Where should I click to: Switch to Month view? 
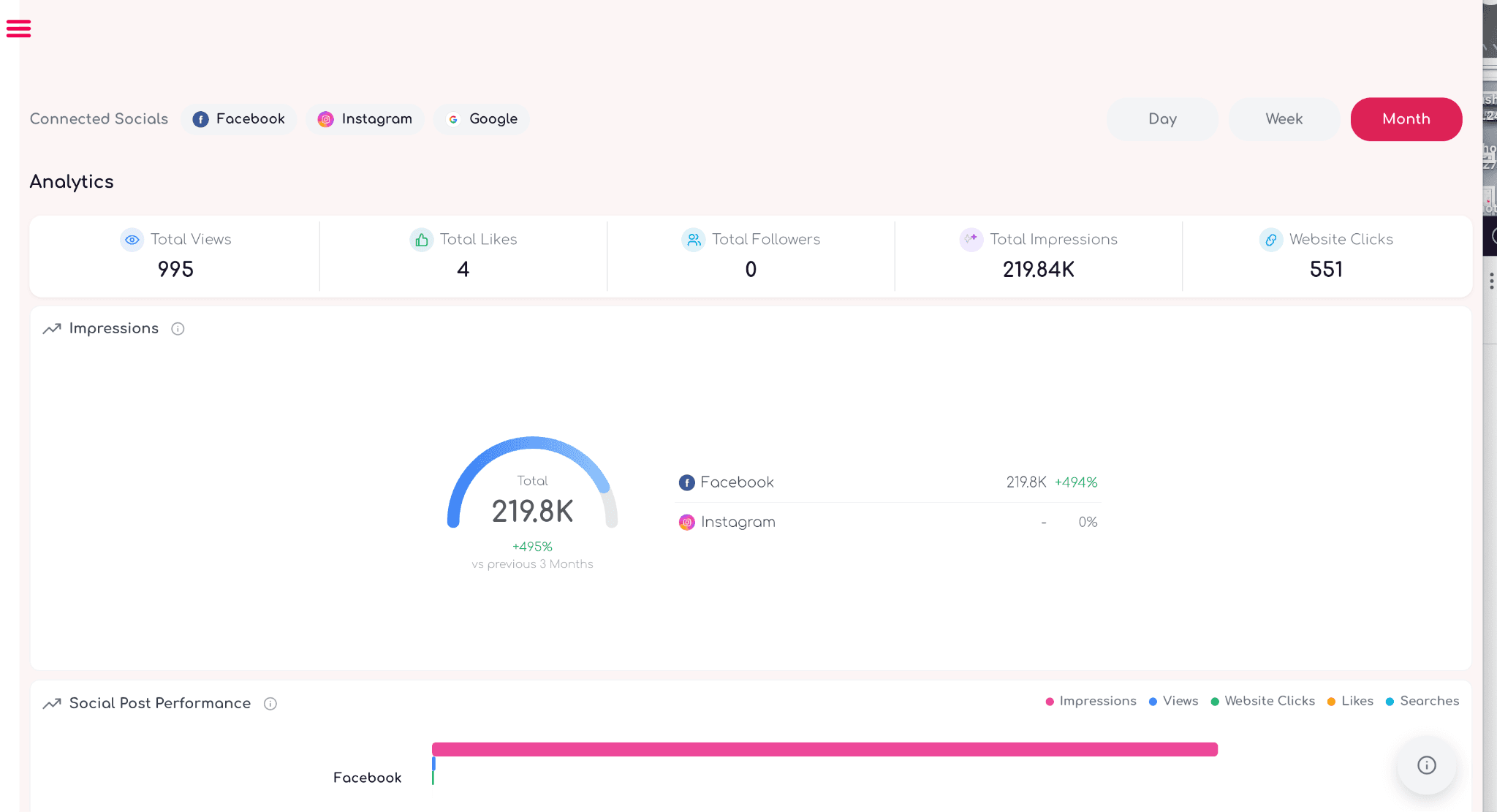pos(1406,119)
